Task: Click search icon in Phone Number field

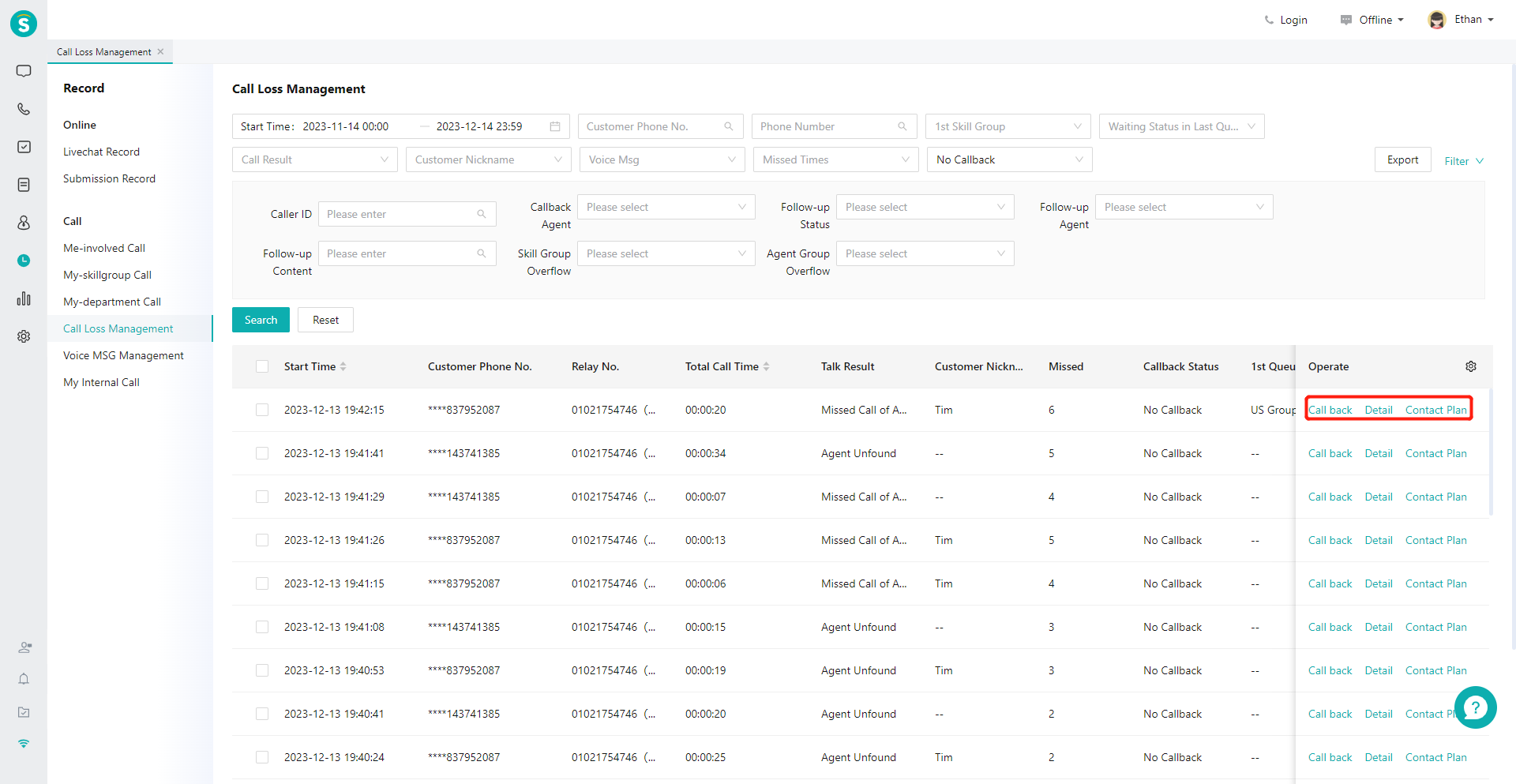Action: (x=902, y=126)
